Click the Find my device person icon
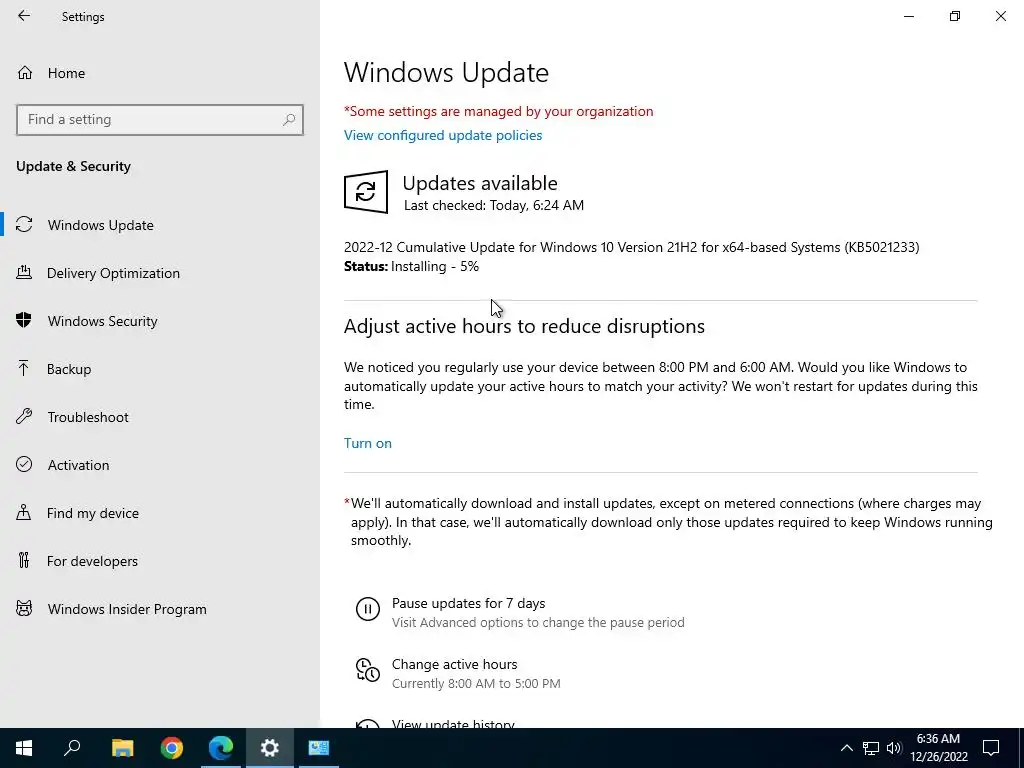The width and height of the screenshot is (1024, 768). (24, 512)
